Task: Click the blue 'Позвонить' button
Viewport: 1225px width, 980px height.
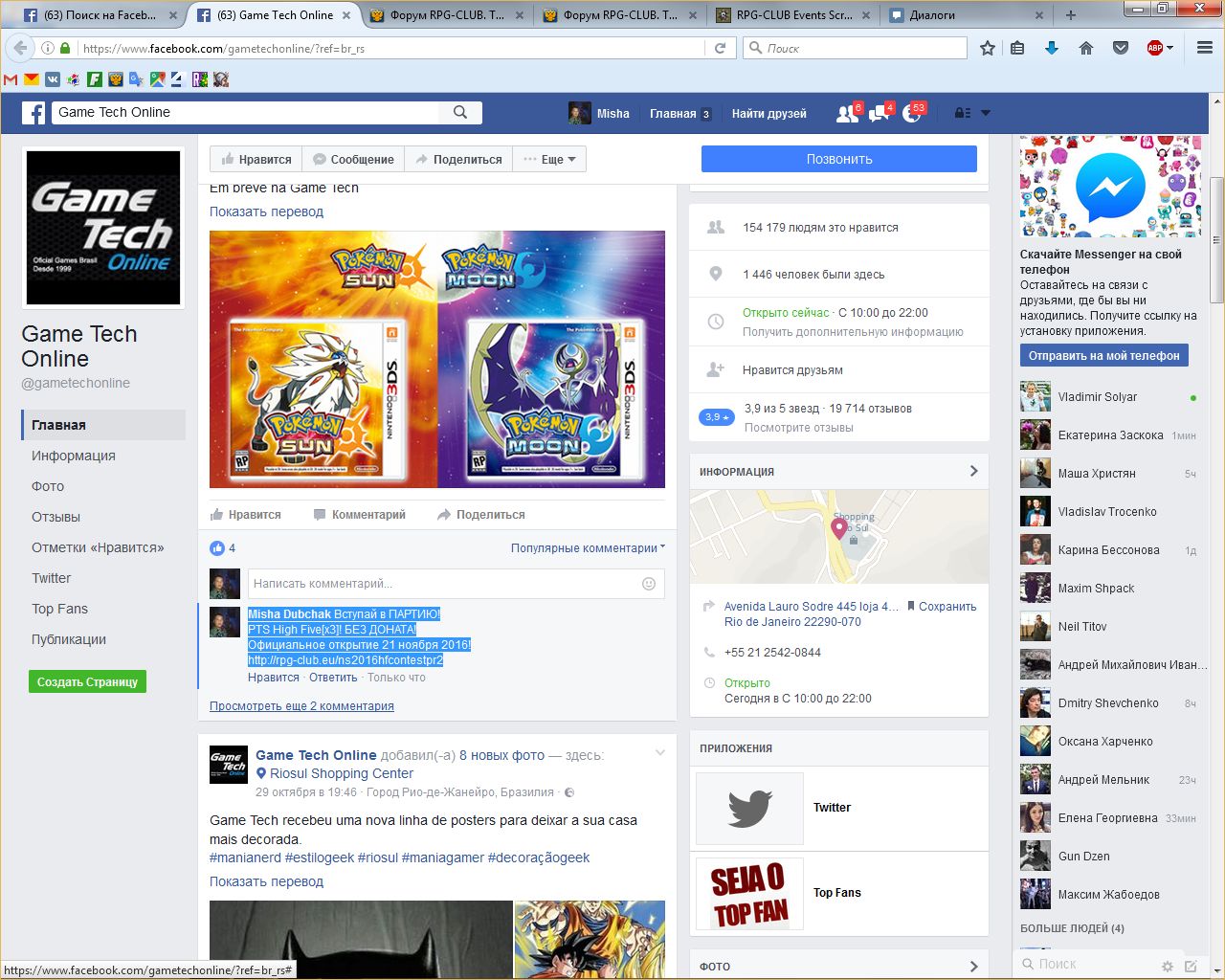Action: [x=838, y=159]
